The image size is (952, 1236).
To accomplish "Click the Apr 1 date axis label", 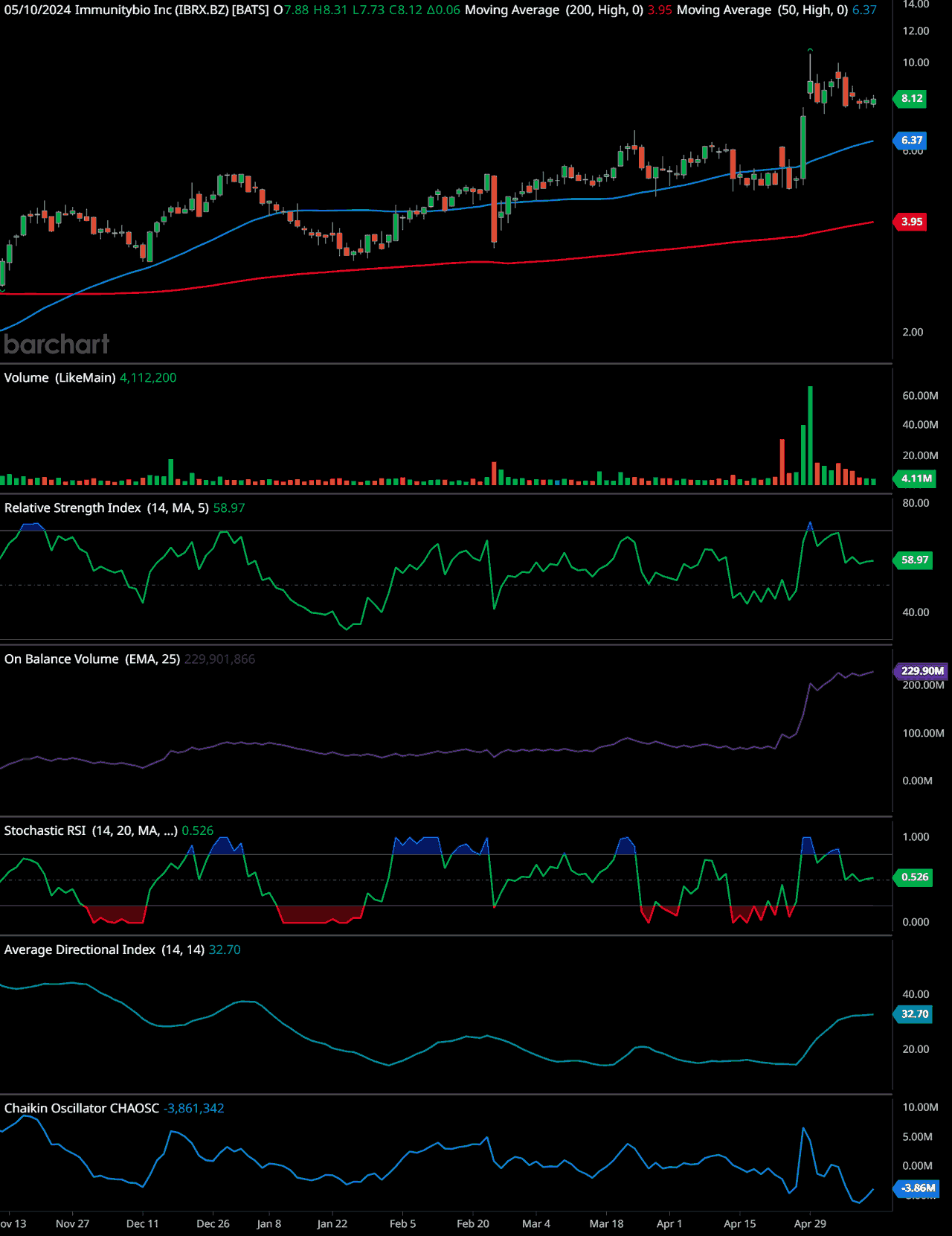I will coord(669,1223).
